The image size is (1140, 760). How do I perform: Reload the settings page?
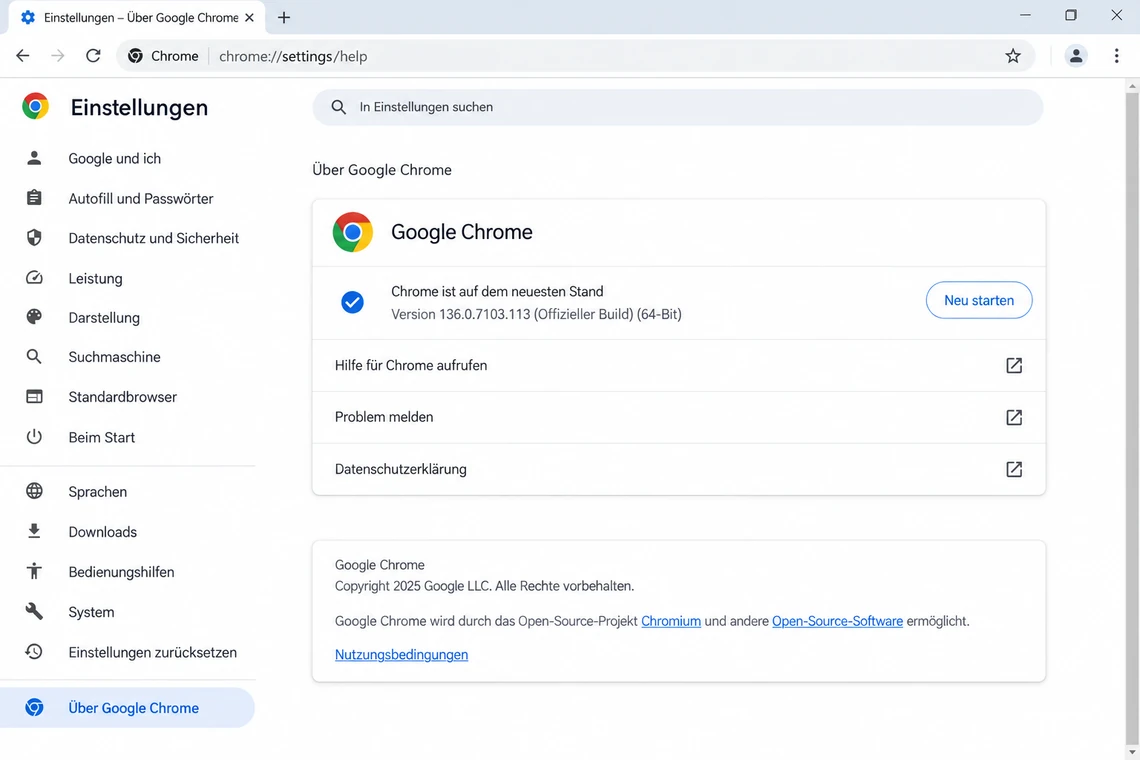93,56
